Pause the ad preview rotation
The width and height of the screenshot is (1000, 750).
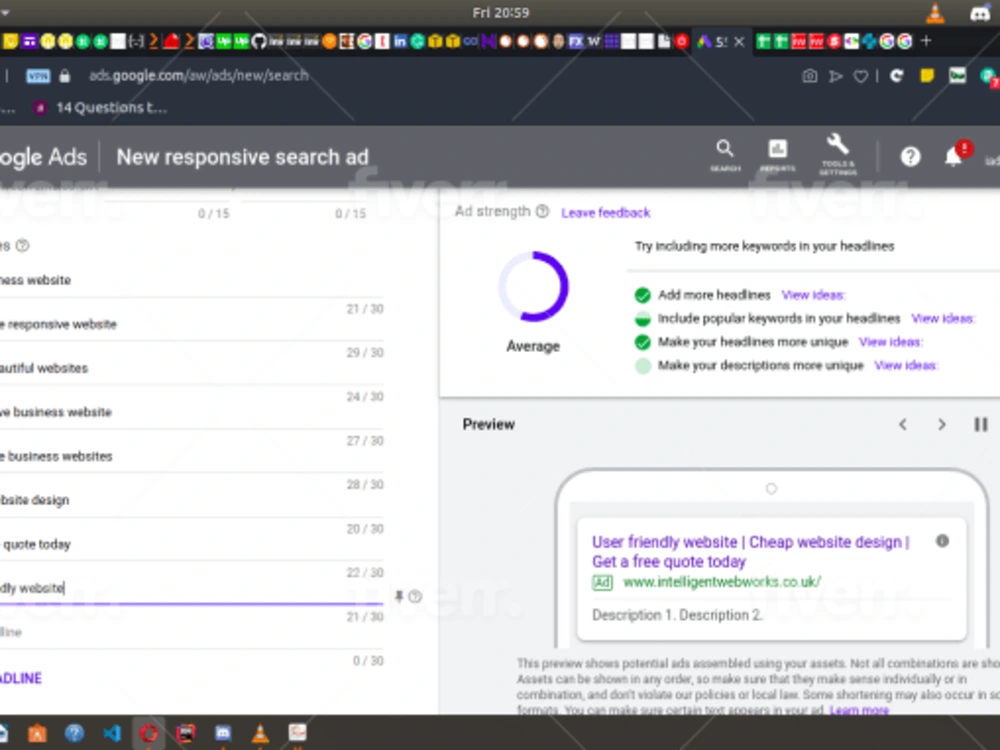[x=981, y=424]
